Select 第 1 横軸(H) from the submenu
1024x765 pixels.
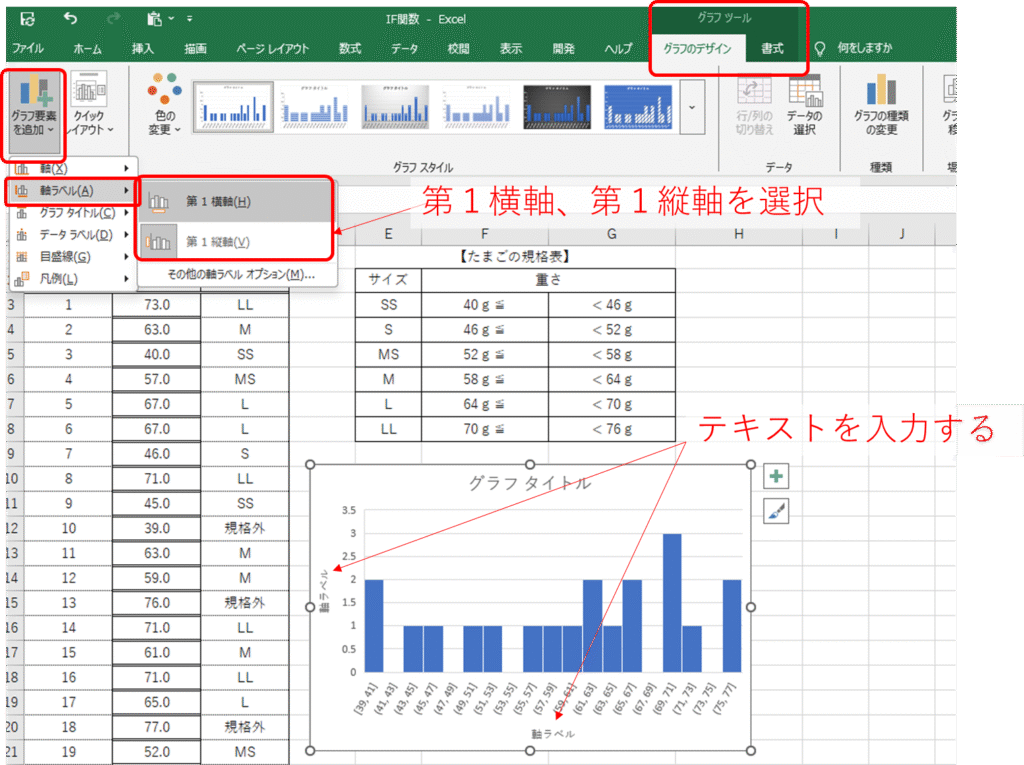click(217, 202)
